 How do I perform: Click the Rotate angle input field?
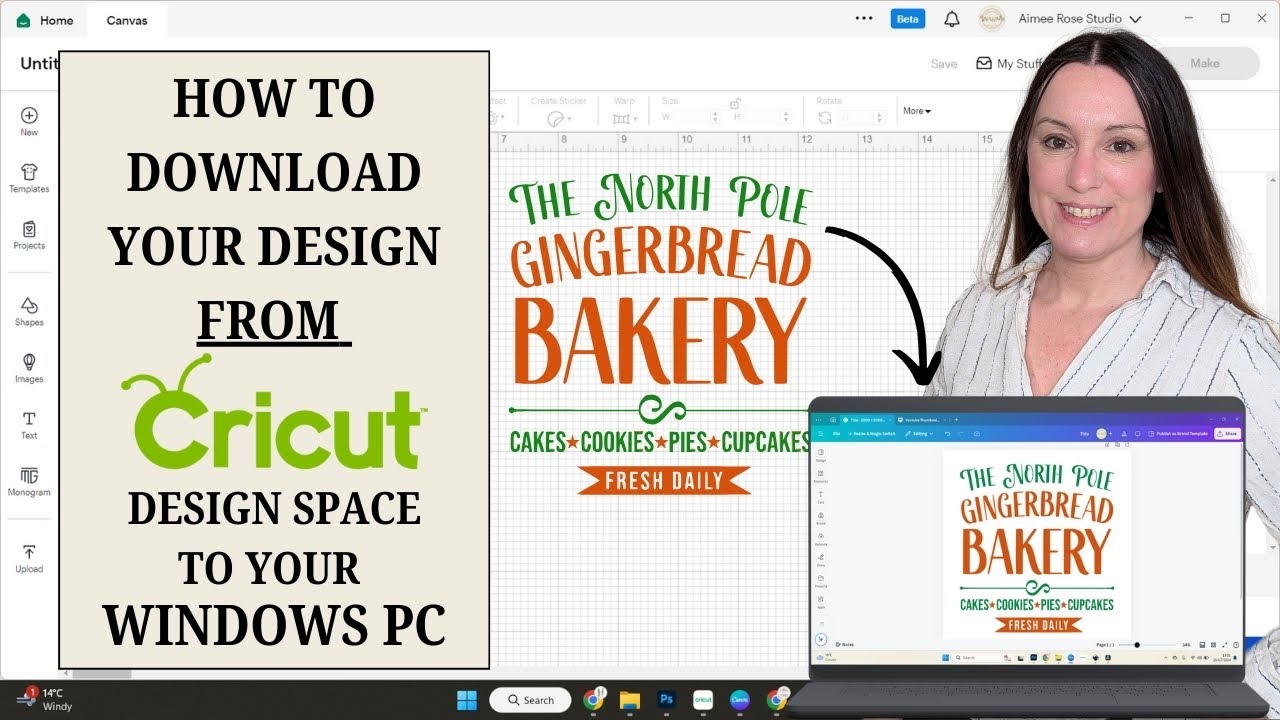coord(860,117)
